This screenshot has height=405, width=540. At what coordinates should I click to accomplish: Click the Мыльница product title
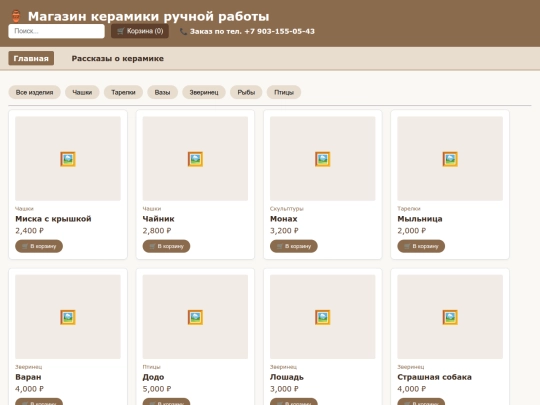(420, 219)
